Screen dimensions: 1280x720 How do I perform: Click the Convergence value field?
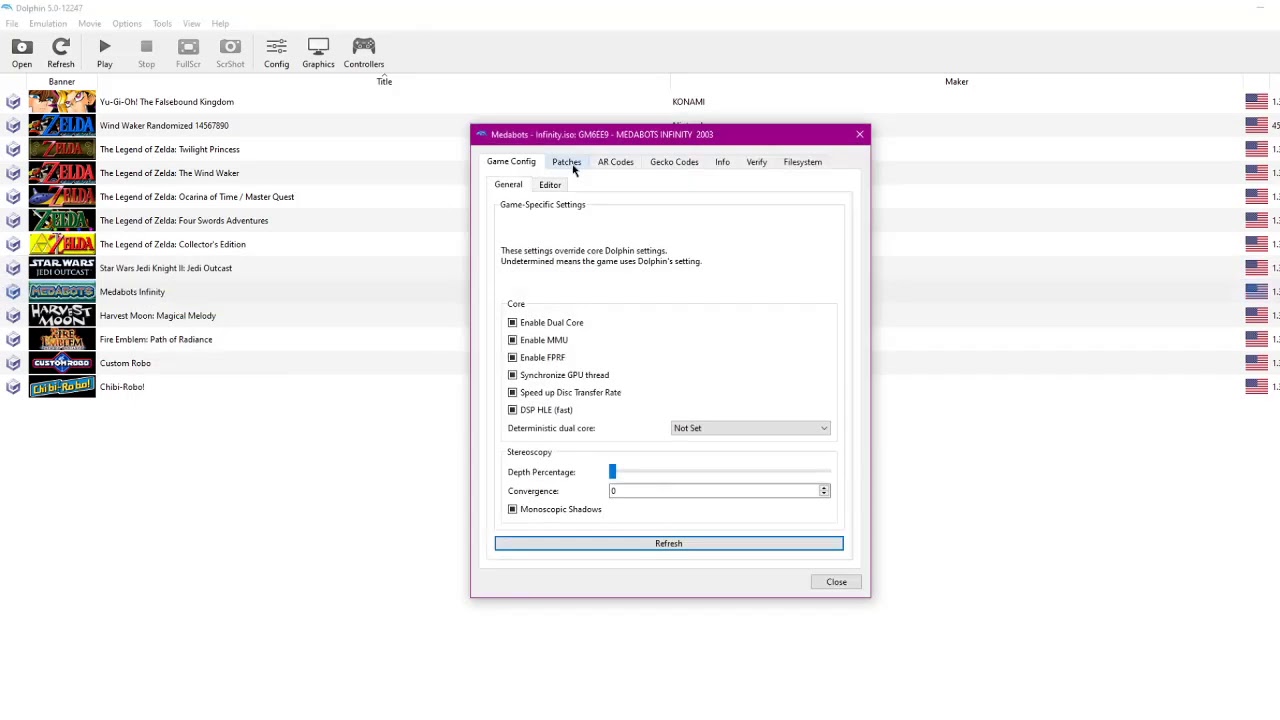pyautogui.click(x=714, y=491)
